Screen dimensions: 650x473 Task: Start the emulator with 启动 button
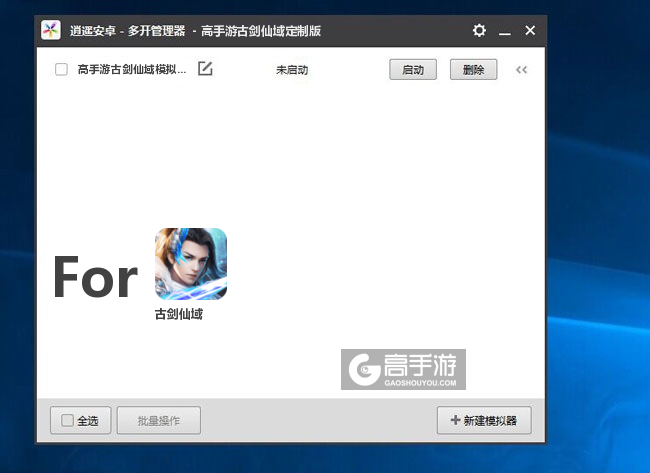[413, 70]
